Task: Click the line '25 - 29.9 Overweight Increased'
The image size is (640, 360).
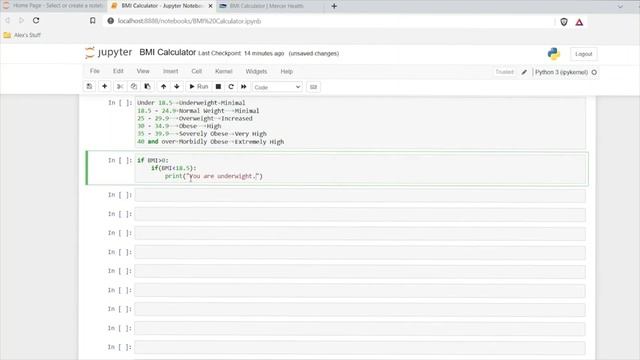Action: [x=195, y=118]
